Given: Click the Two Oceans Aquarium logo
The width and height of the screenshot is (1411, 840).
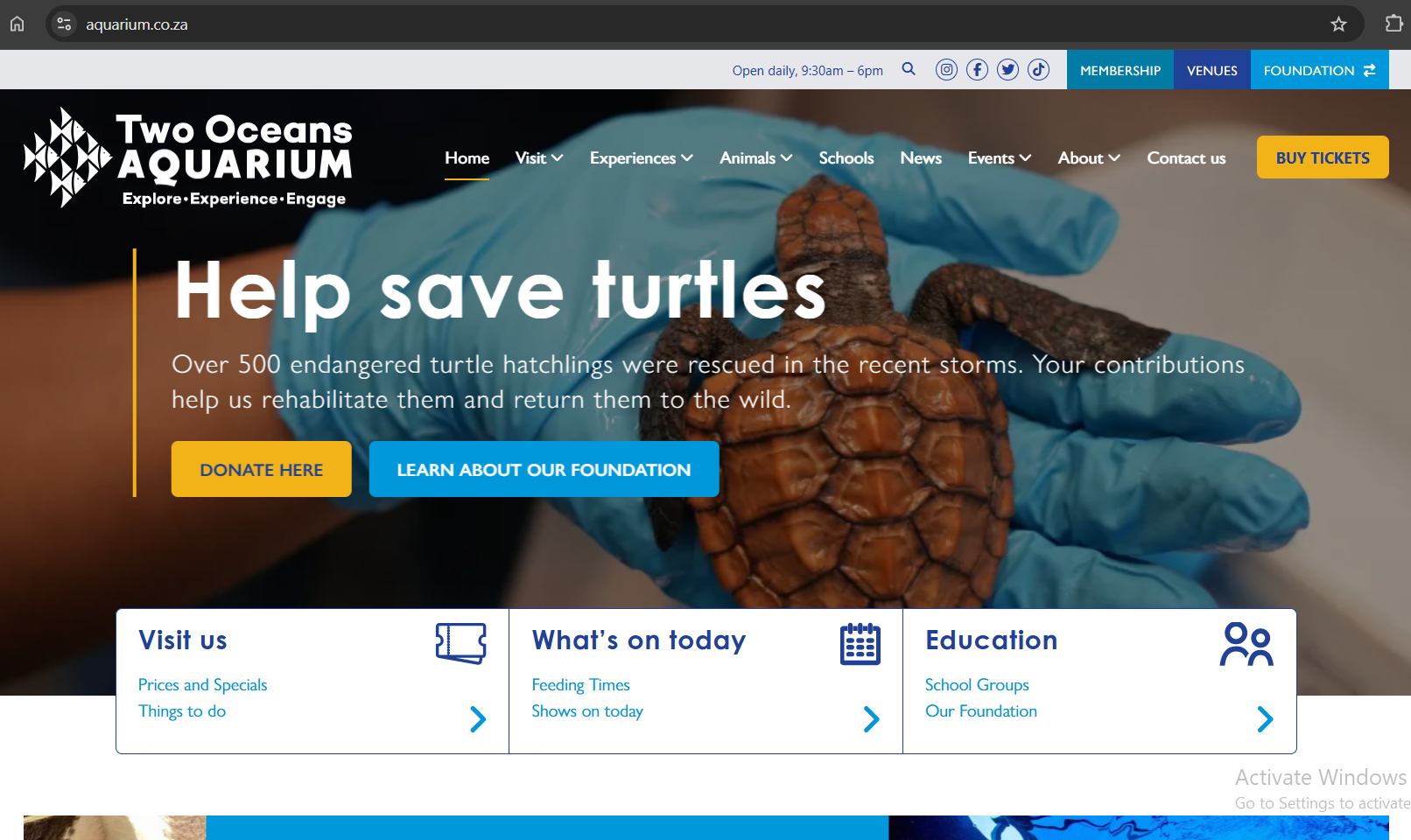Looking at the screenshot, I should (x=187, y=157).
